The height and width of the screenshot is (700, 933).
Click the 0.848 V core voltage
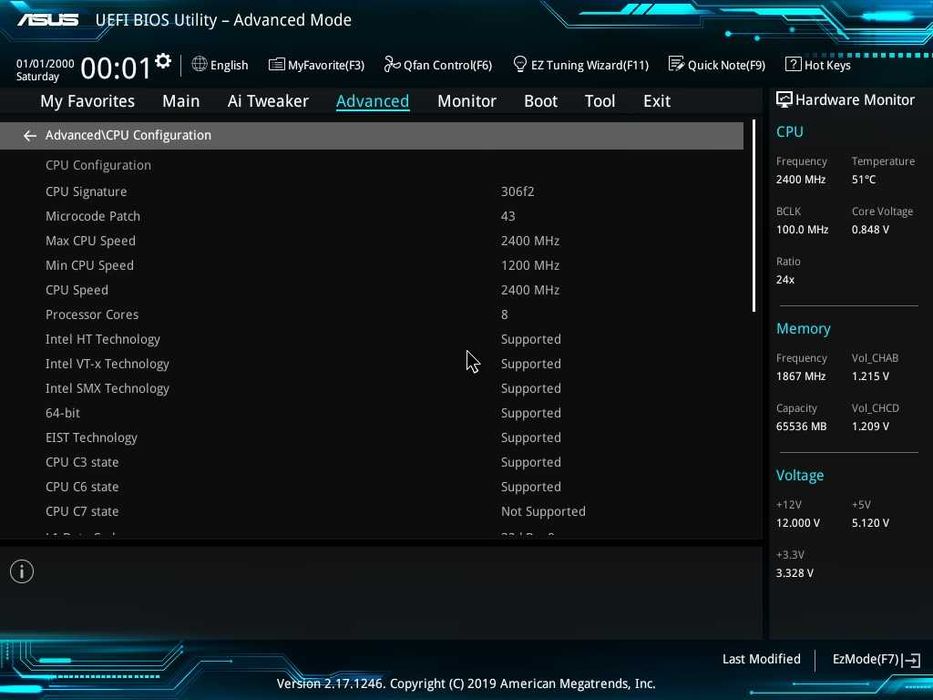point(870,229)
